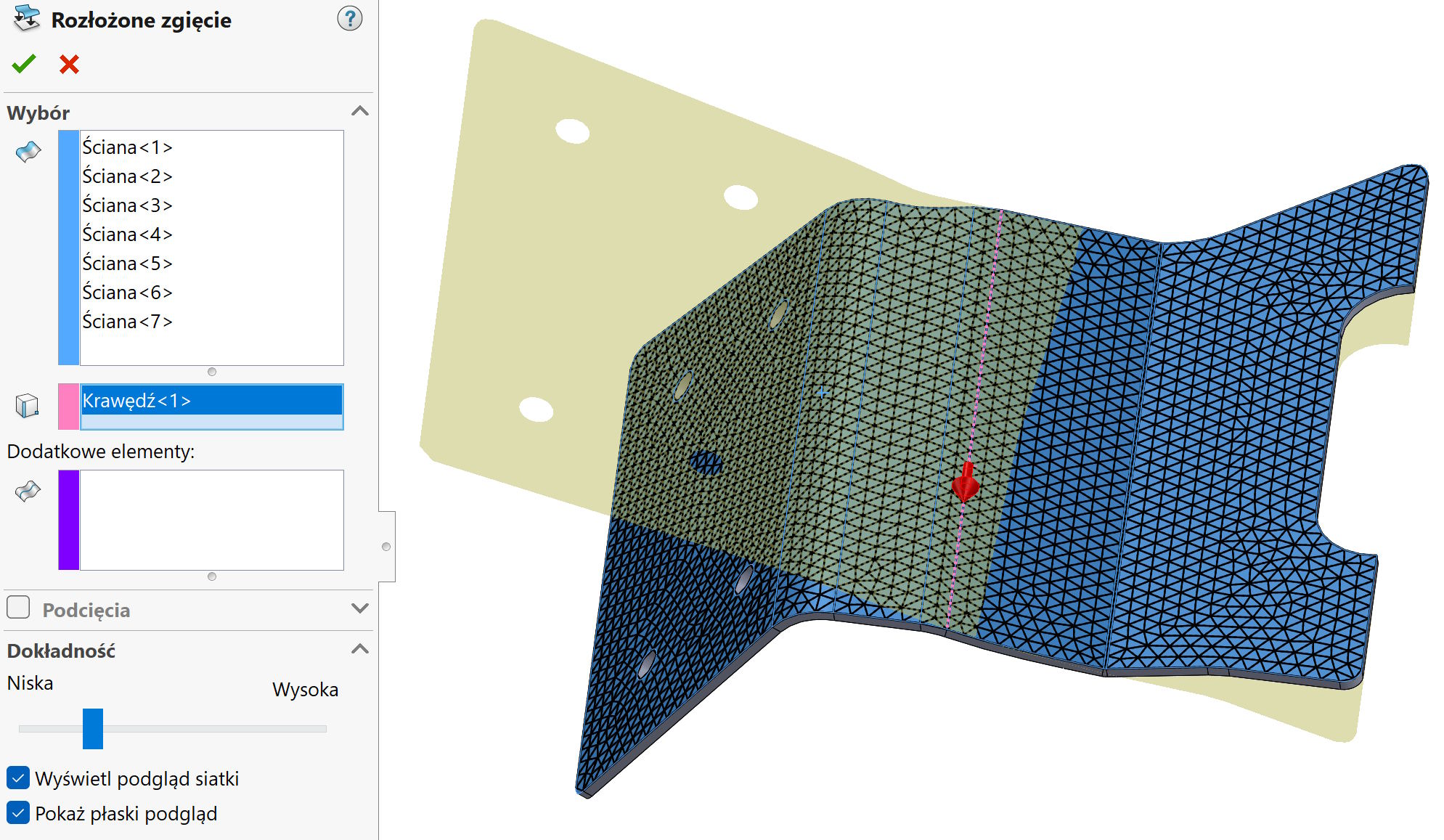Viewport: 1444px width, 840px height.
Task: Click the additional elements surface icon
Action: (x=28, y=492)
